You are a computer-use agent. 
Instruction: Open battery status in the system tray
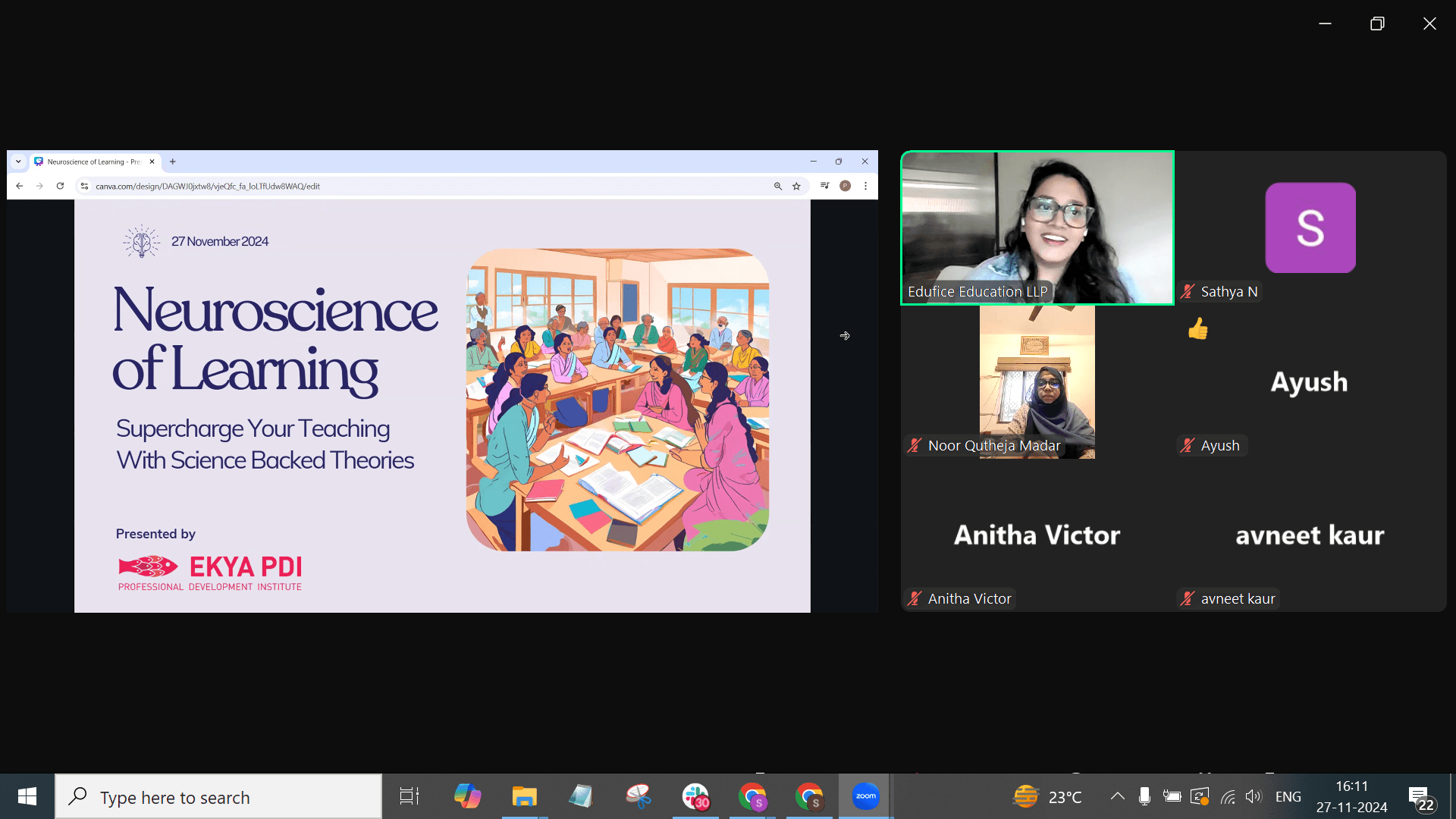(x=1172, y=796)
